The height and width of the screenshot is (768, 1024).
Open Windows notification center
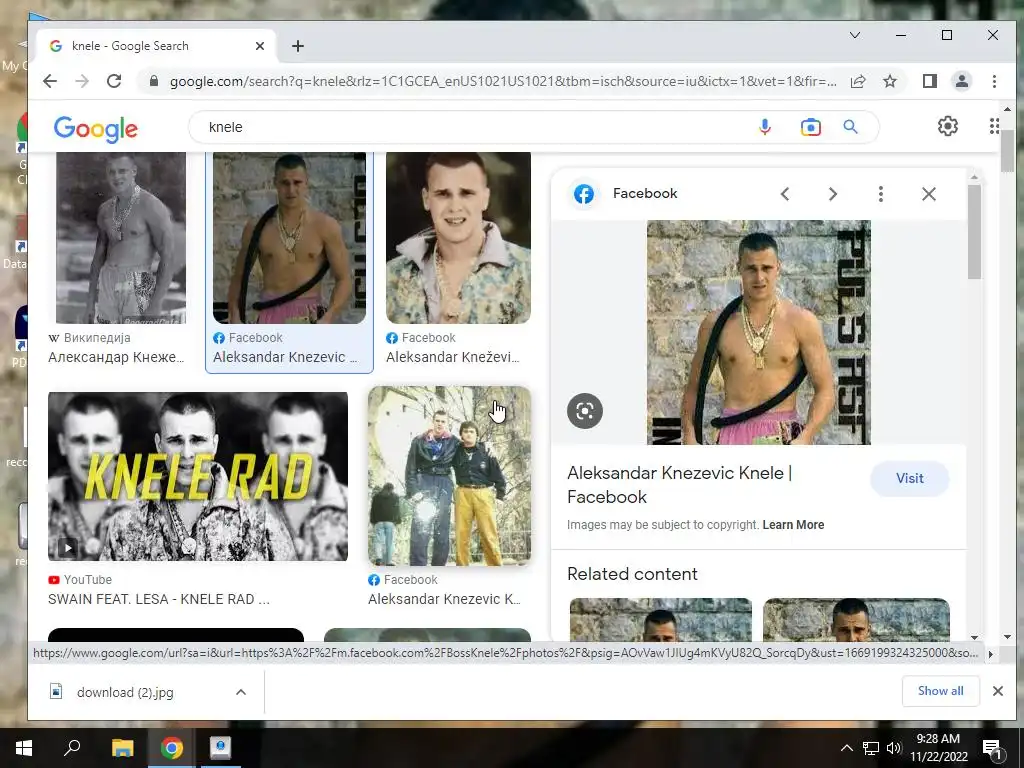point(993,749)
